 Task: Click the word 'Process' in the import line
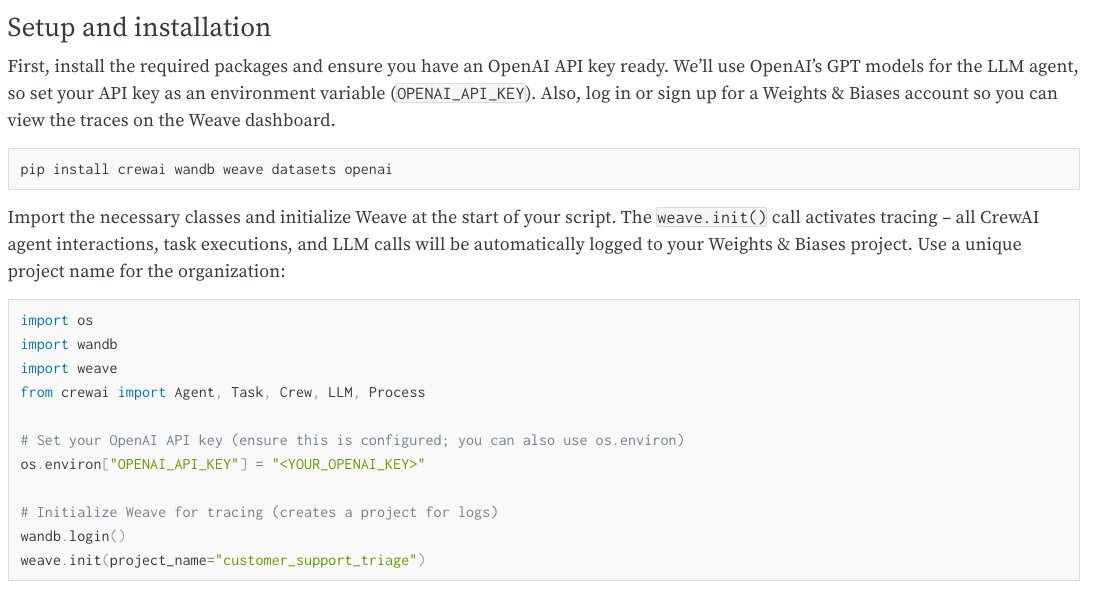396,392
